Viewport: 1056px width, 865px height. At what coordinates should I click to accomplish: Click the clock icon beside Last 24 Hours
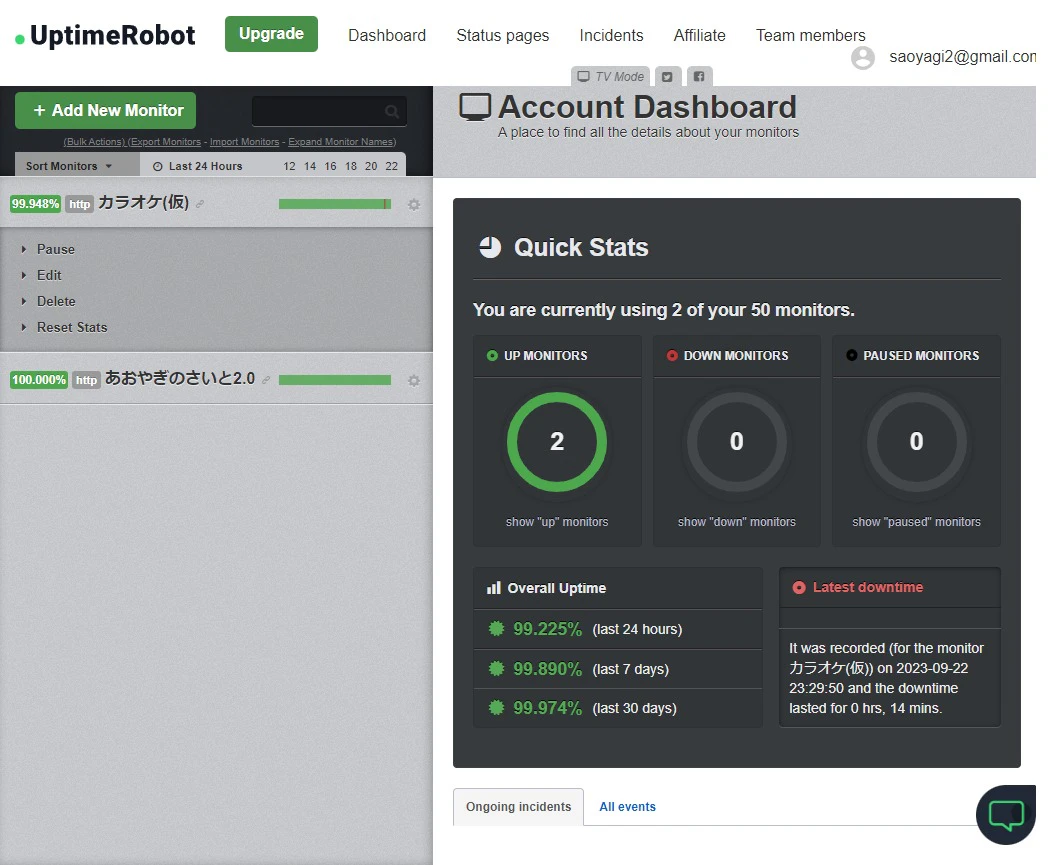coord(158,166)
